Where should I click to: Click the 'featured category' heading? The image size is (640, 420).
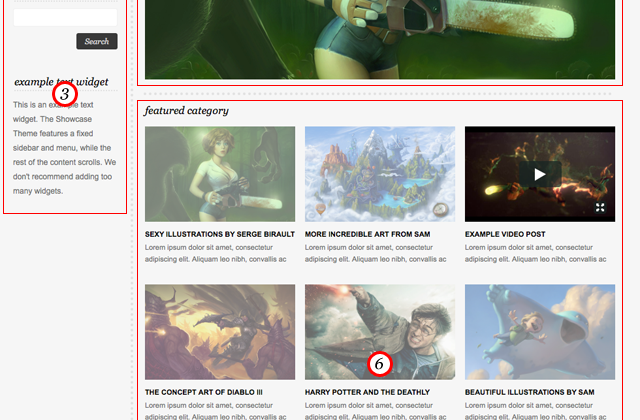(186, 111)
